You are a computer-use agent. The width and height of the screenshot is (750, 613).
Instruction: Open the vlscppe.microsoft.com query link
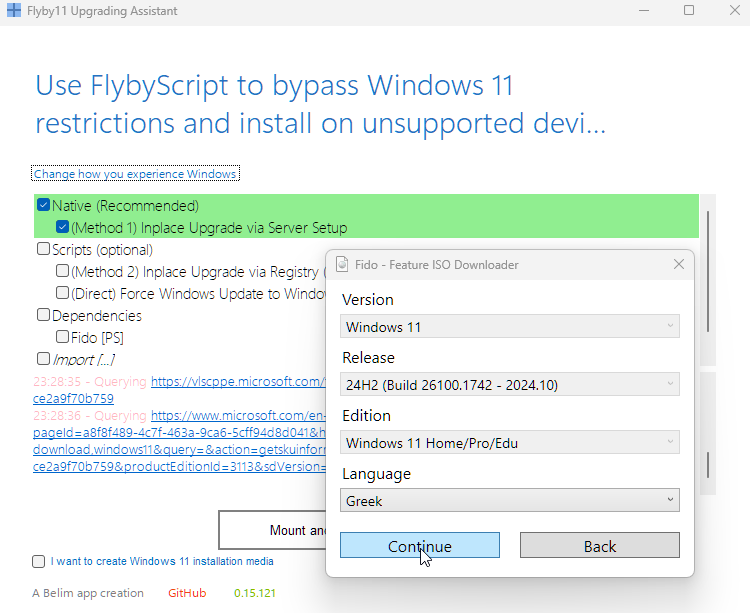(238, 382)
